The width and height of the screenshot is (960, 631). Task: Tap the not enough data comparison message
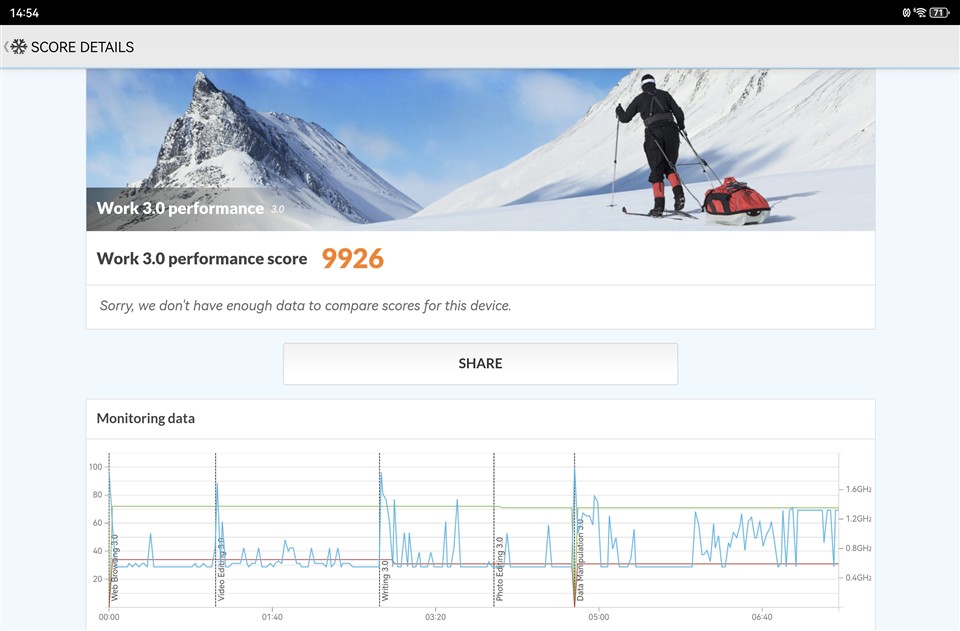(305, 306)
